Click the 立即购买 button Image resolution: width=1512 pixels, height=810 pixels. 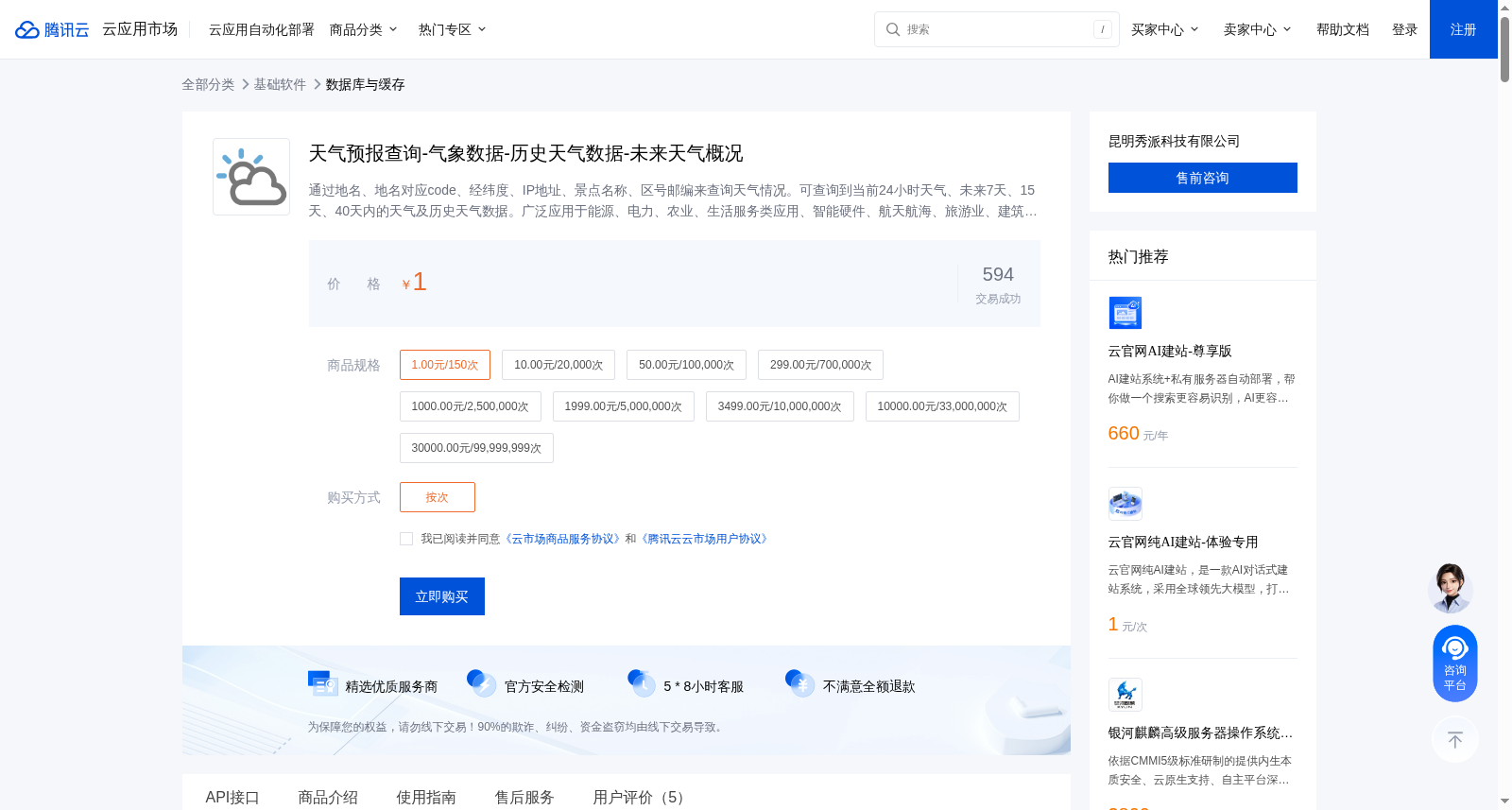pyautogui.click(x=442, y=596)
